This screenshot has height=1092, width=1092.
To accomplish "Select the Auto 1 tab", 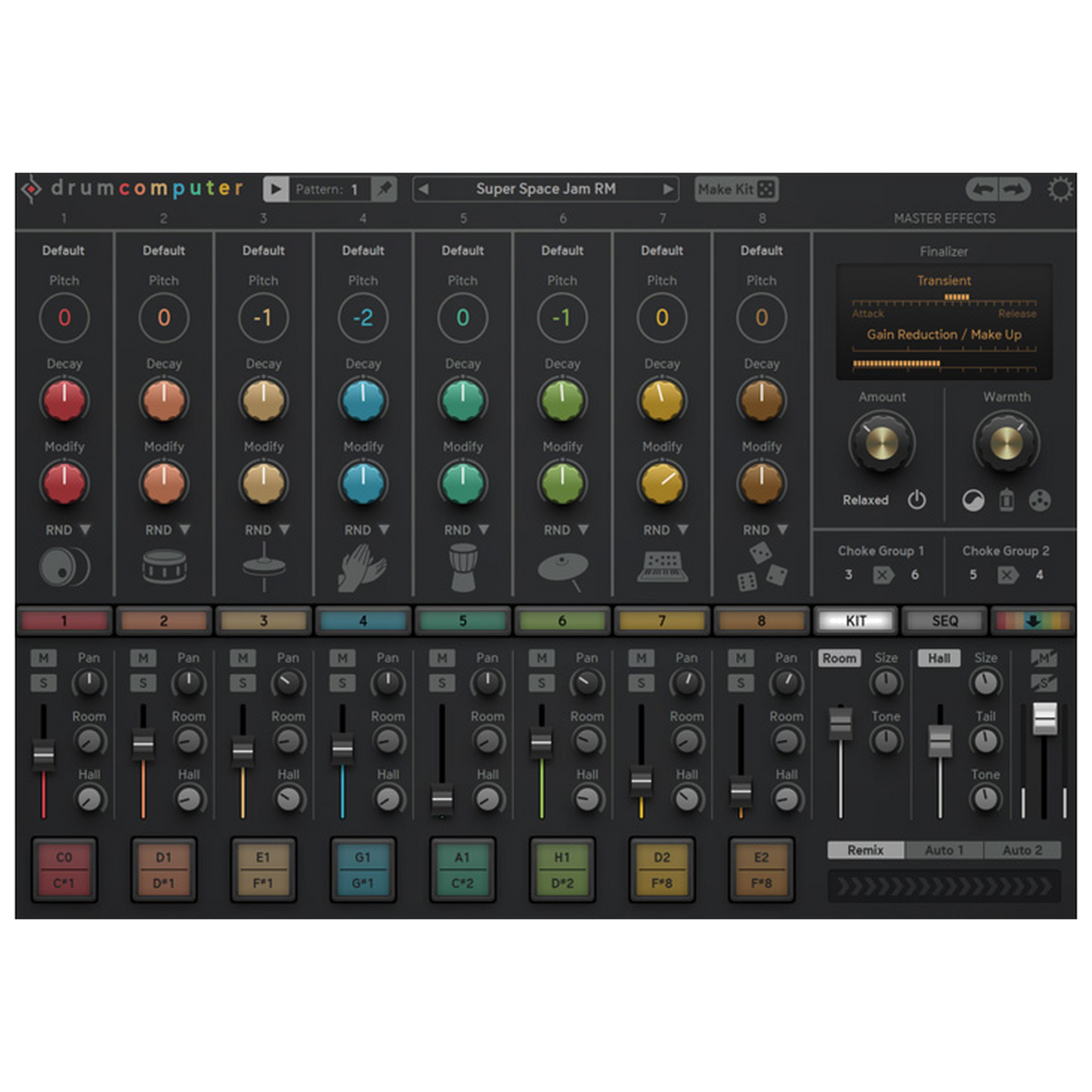I will pyautogui.click(x=944, y=850).
